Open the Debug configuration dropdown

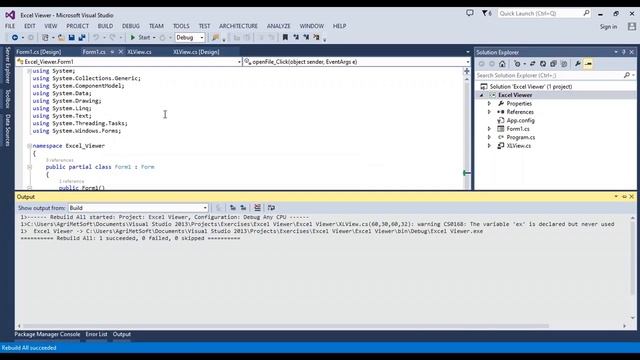click(x=190, y=38)
